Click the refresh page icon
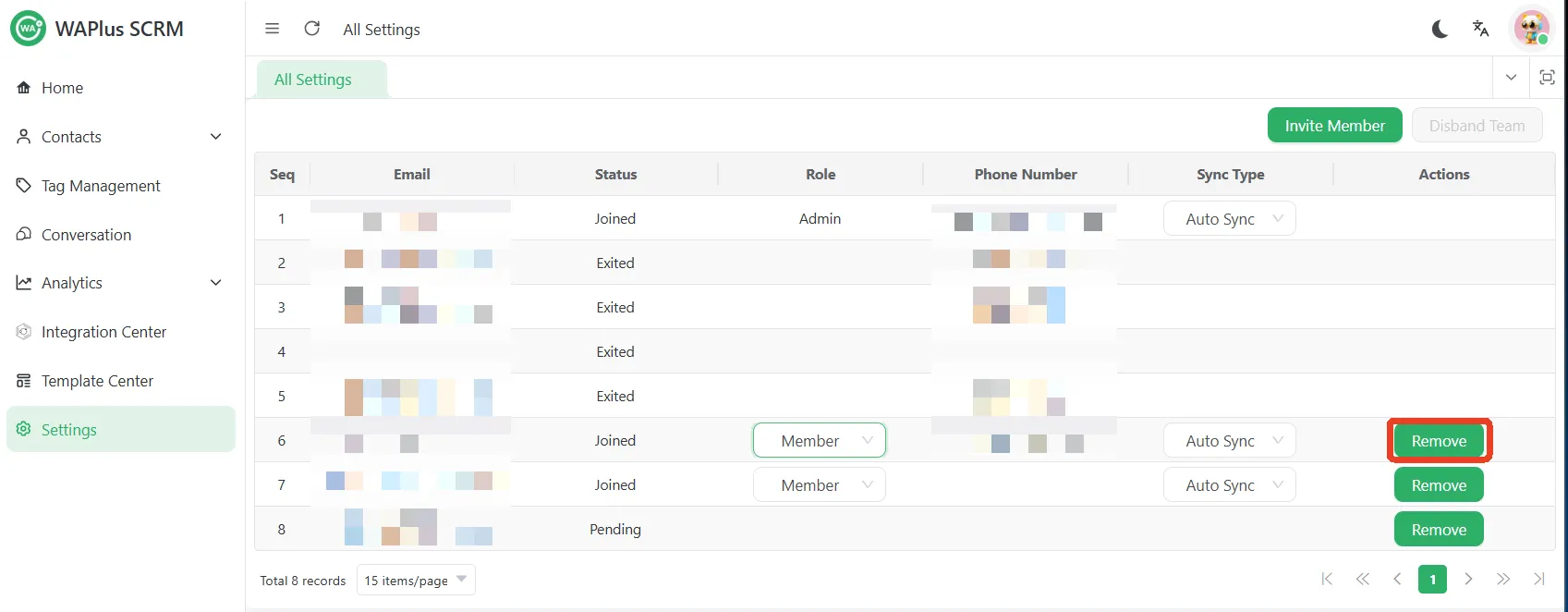Screen dimensions: 1568x612 tap(312, 29)
